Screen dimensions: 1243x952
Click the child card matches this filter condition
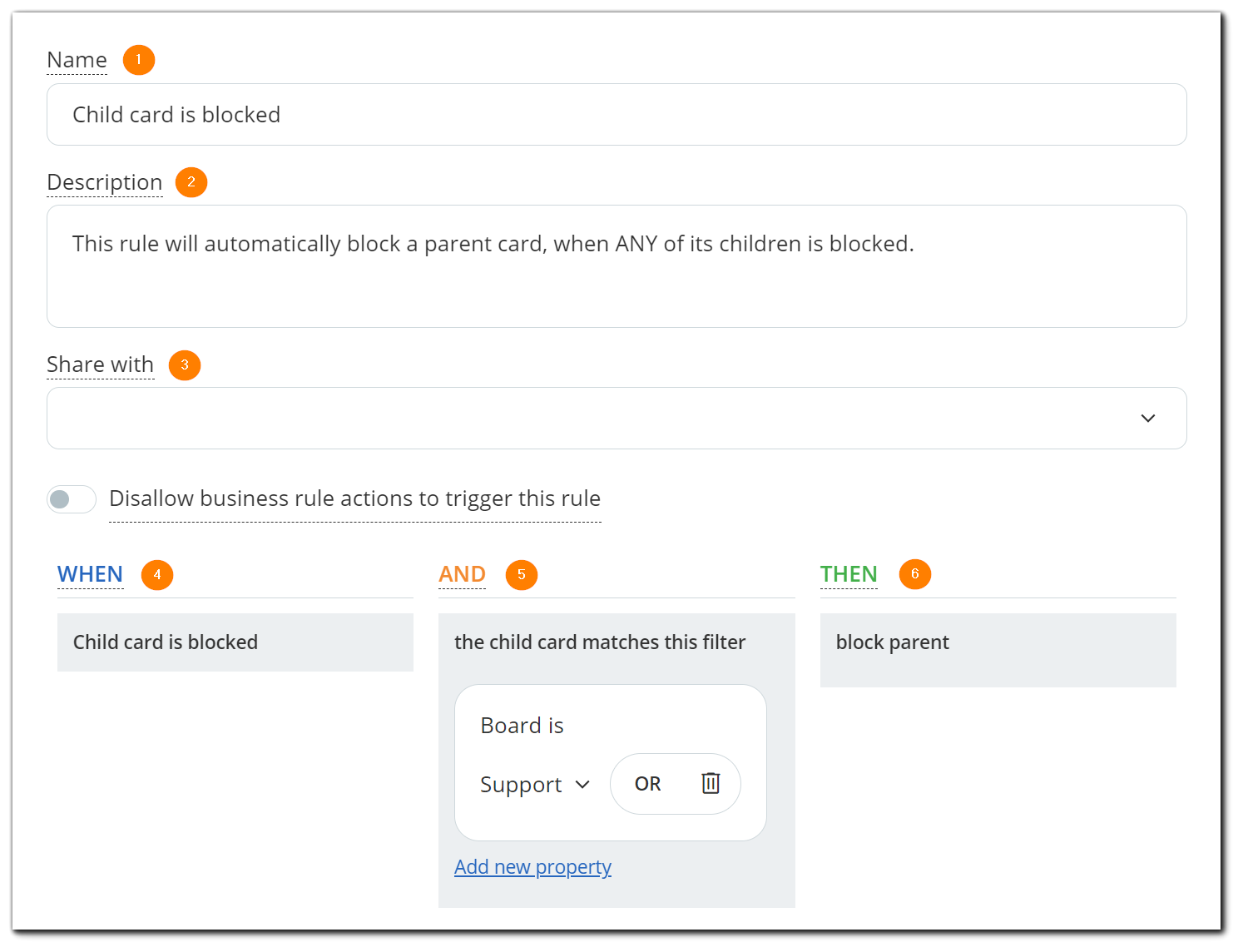(x=600, y=642)
